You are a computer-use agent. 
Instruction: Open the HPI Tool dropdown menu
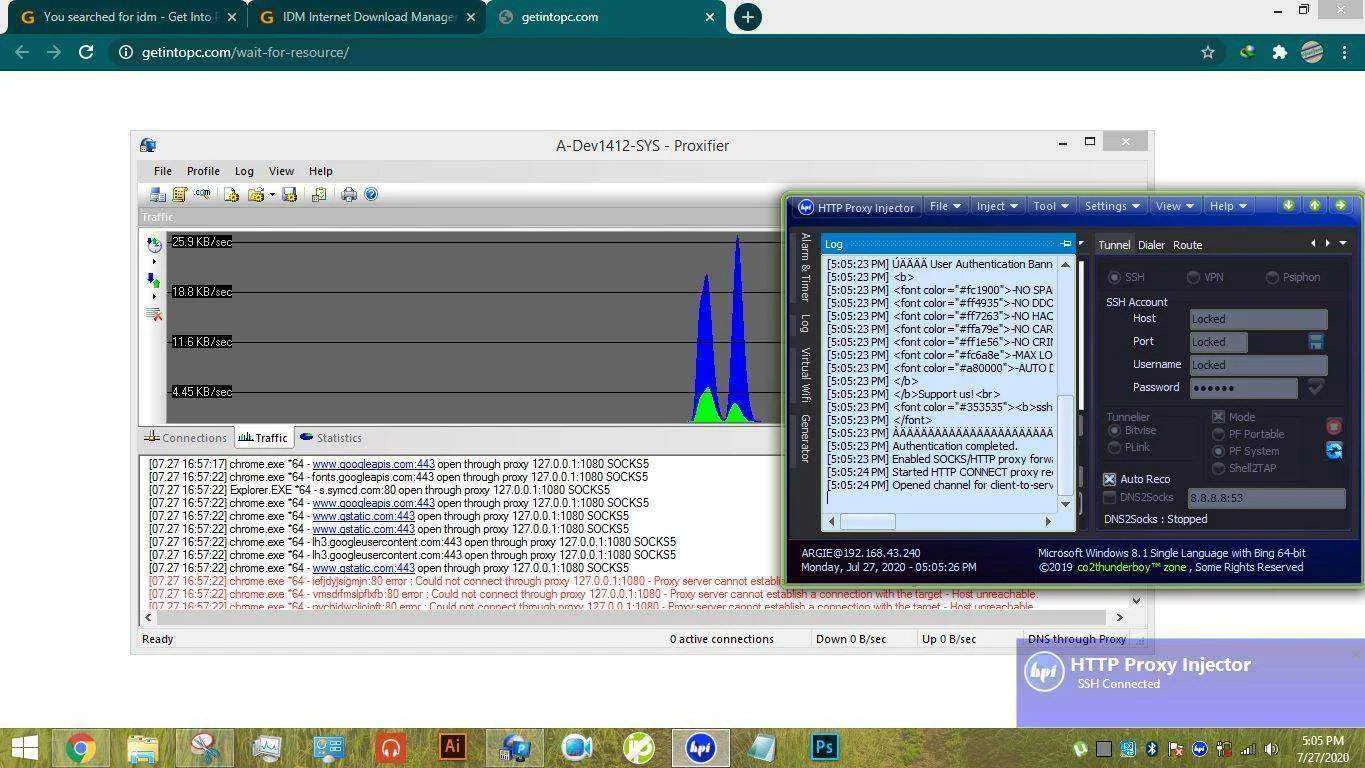click(1051, 206)
